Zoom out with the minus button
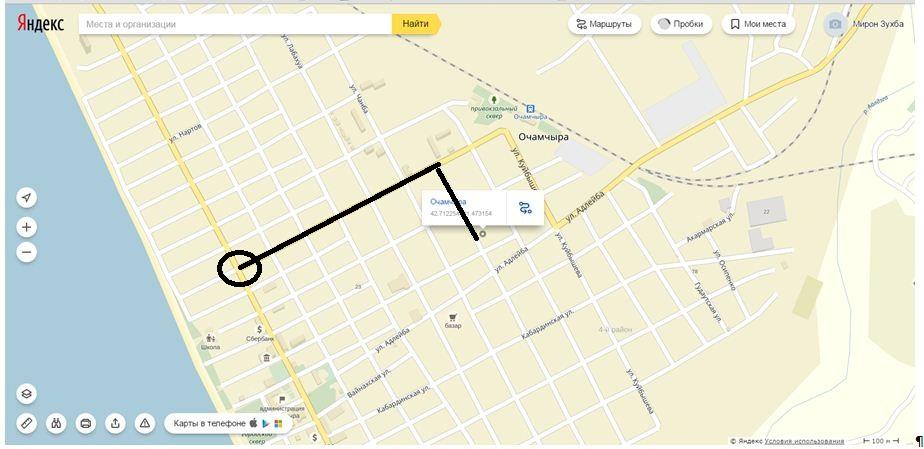 coord(27,253)
